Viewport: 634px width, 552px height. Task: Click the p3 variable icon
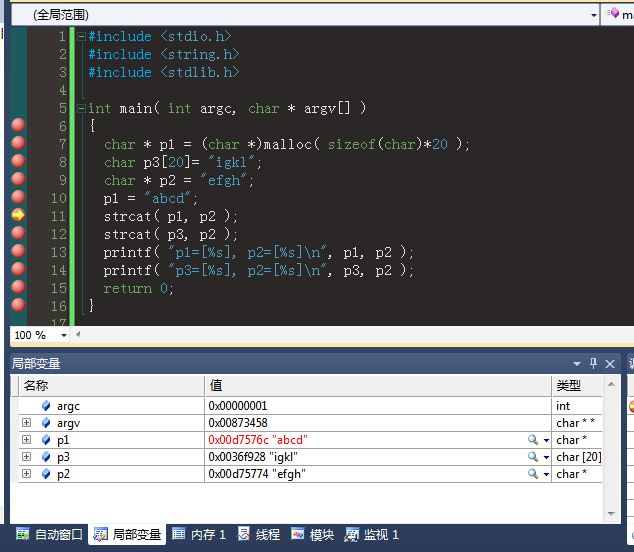(46, 457)
